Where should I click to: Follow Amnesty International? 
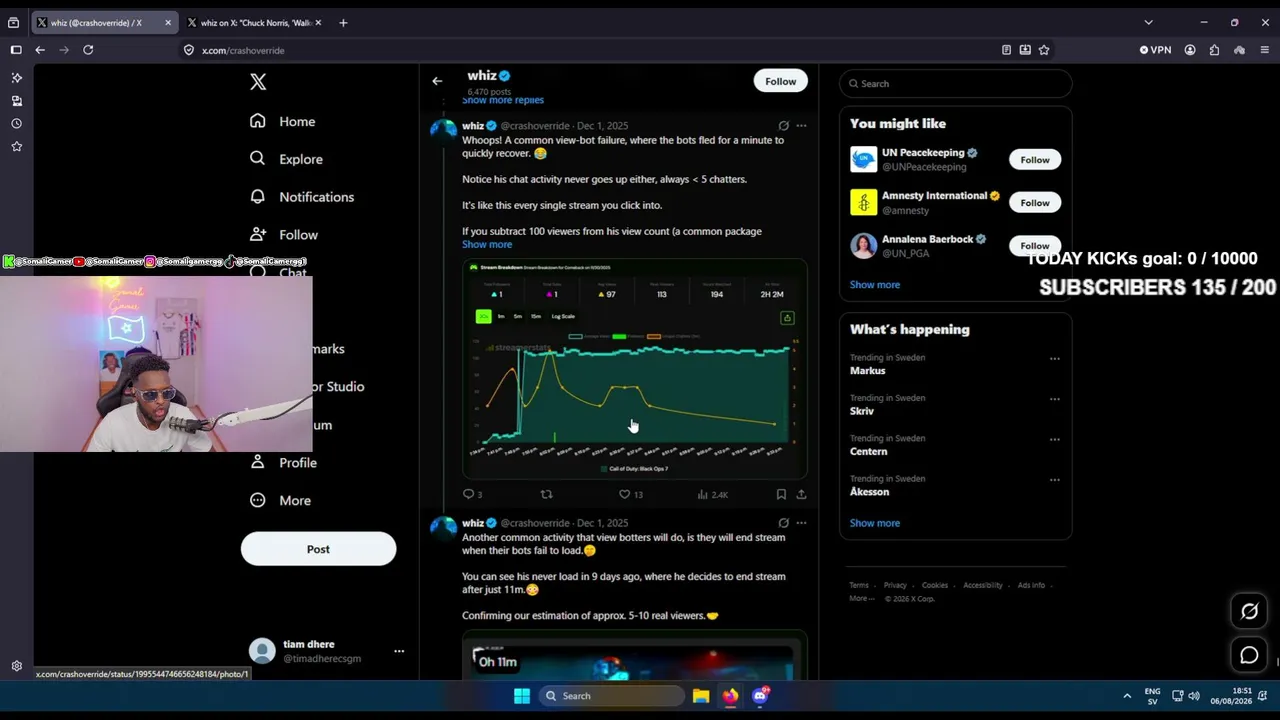point(1035,203)
